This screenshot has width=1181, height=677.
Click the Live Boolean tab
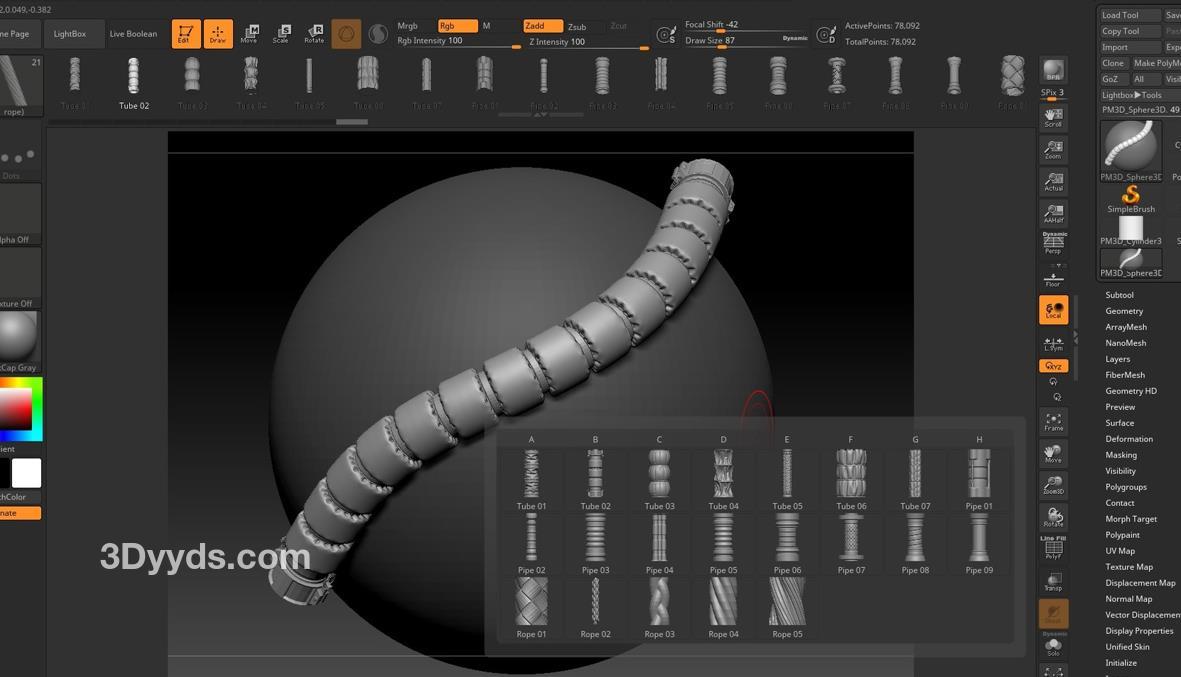[133, 34]
